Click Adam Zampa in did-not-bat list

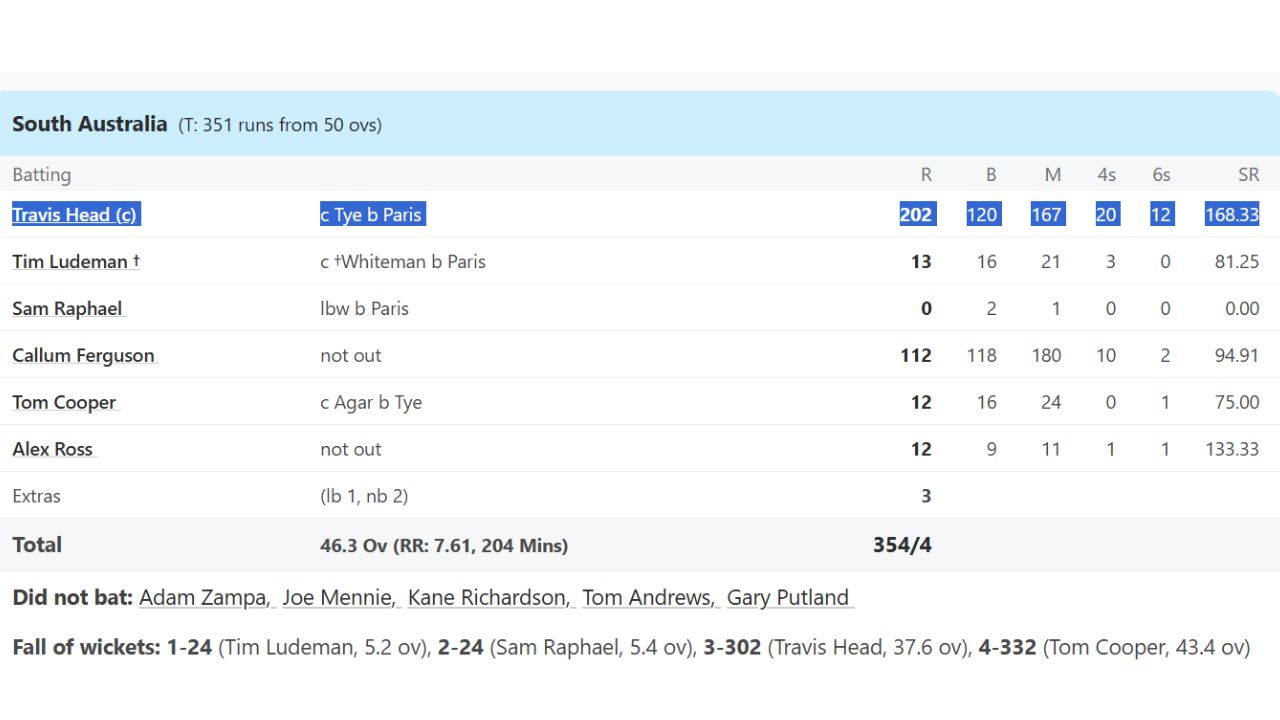(x=203, y=598)
